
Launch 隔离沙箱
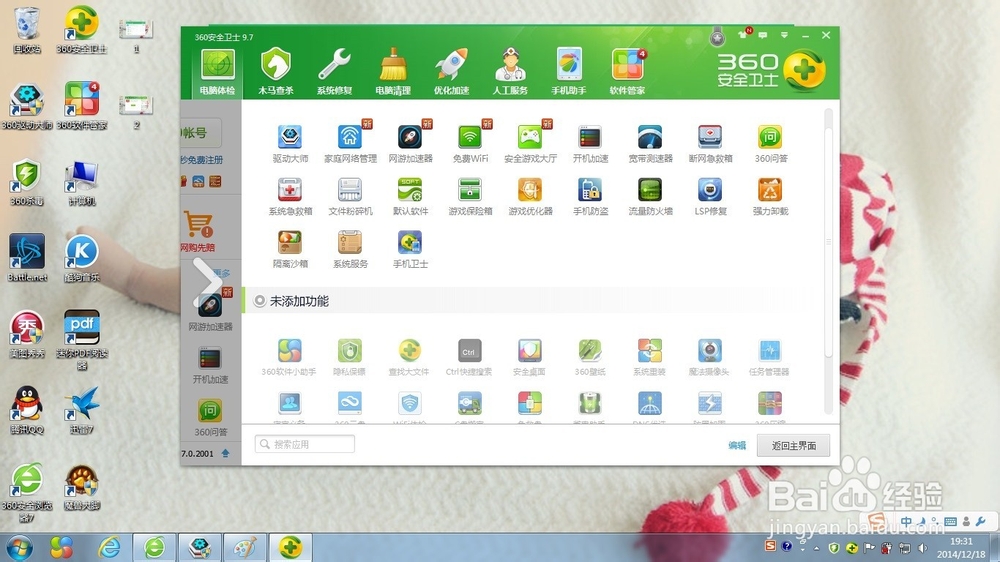(290, 250)
